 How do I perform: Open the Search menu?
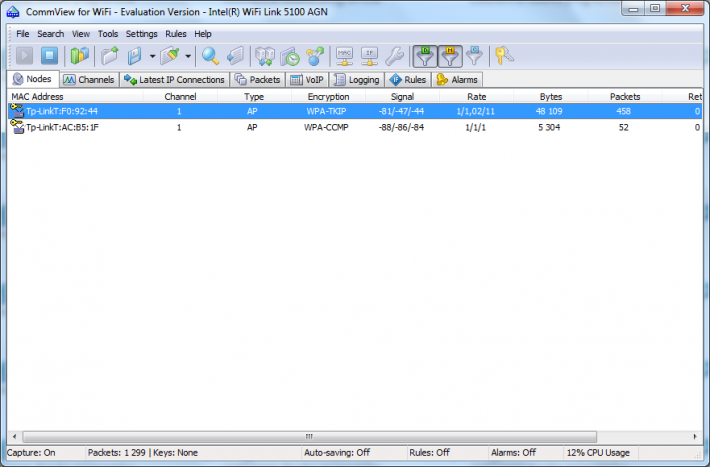pyautogui.click(x=50, y=34)
